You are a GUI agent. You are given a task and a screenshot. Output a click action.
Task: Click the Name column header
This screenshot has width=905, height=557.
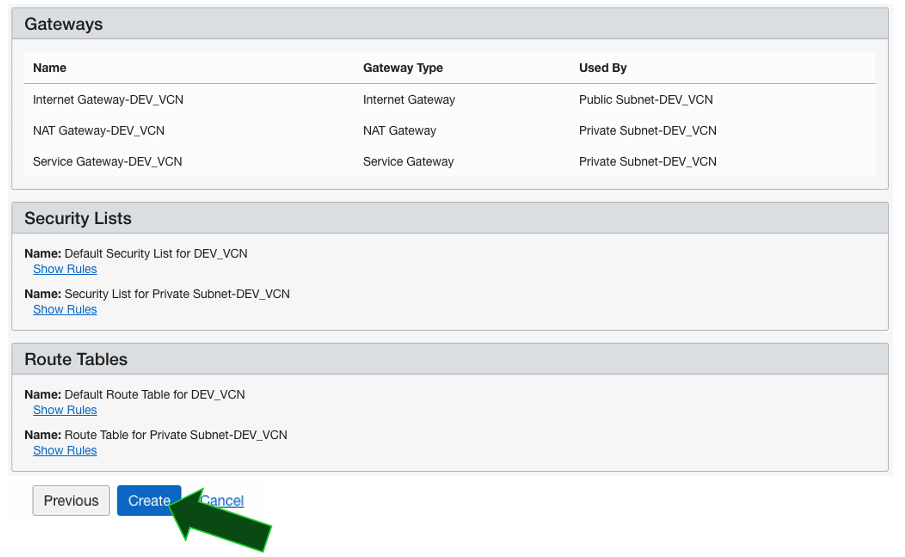click(50, 68)
